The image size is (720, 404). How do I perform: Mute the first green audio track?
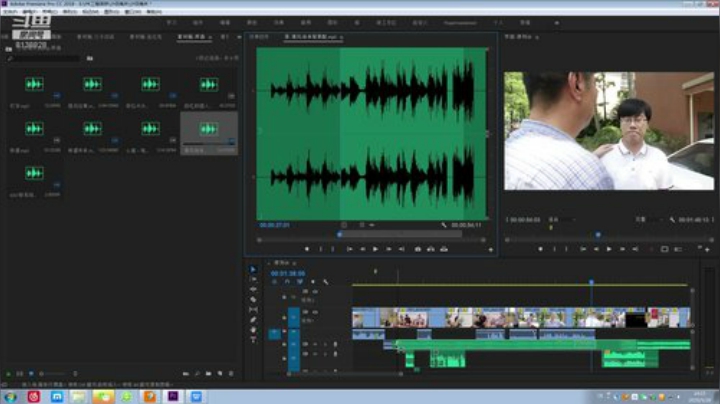pos(315,344)
